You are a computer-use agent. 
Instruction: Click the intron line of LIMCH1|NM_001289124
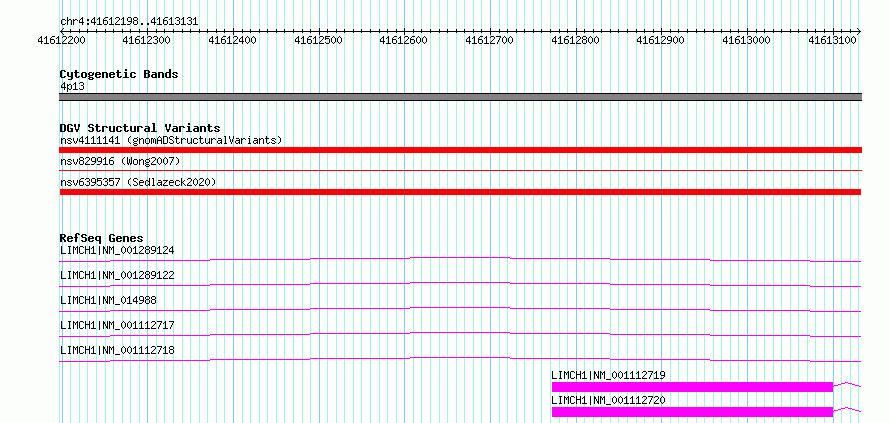click(460, 259)
